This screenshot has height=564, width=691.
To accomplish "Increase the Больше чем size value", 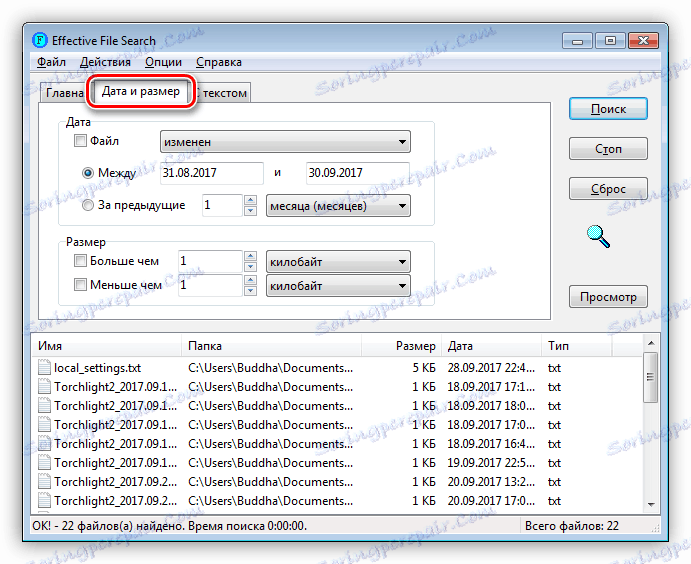I will click(250, 256).
